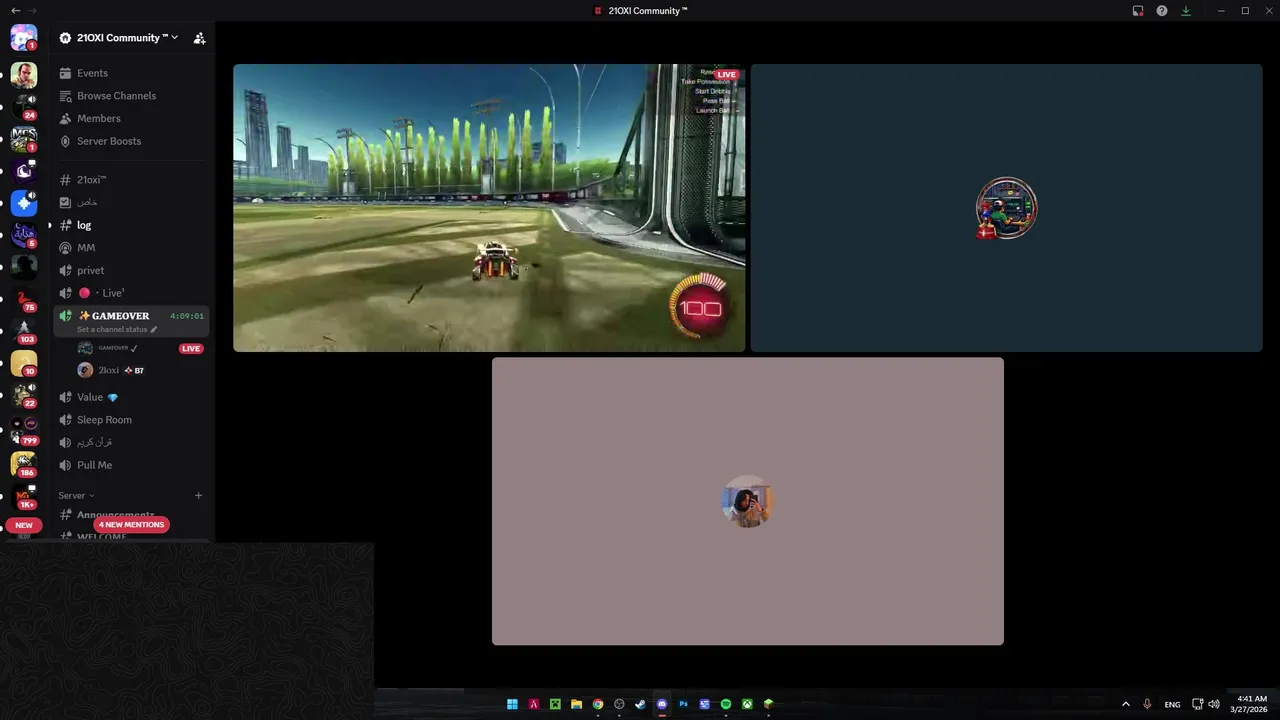Open Spotify from the taskbar
This screenshot has width=1280, height=720.
(726, 704)
